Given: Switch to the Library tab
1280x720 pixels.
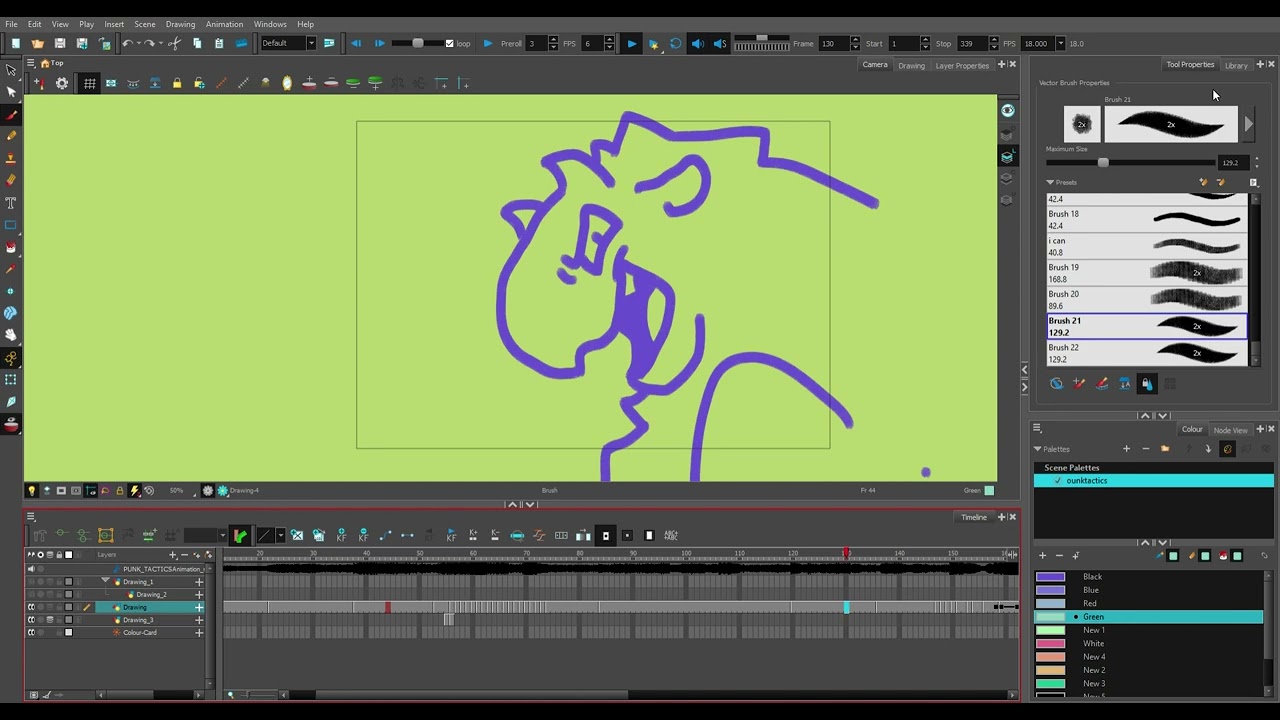Looking at the screenshot, I should coord(1236,65).
